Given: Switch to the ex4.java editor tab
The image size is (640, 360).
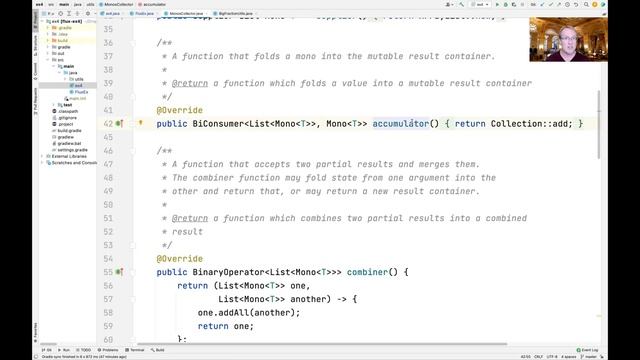Looking at the screenshot, I should 111,13.
